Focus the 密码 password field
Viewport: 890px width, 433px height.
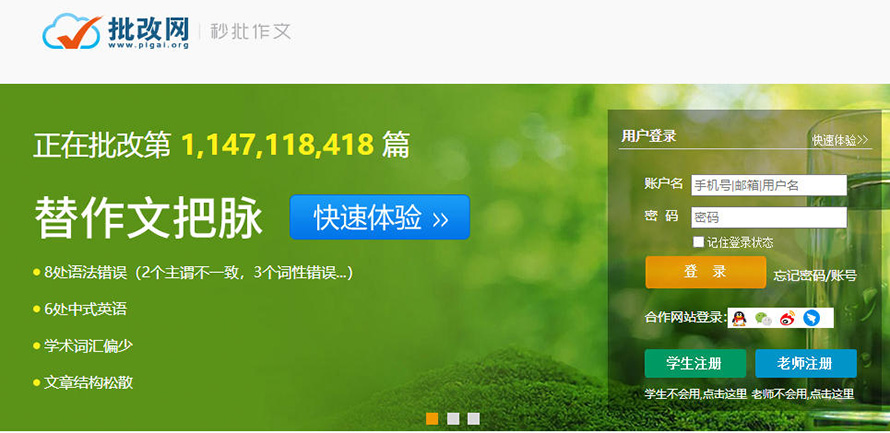click(769, 217)
